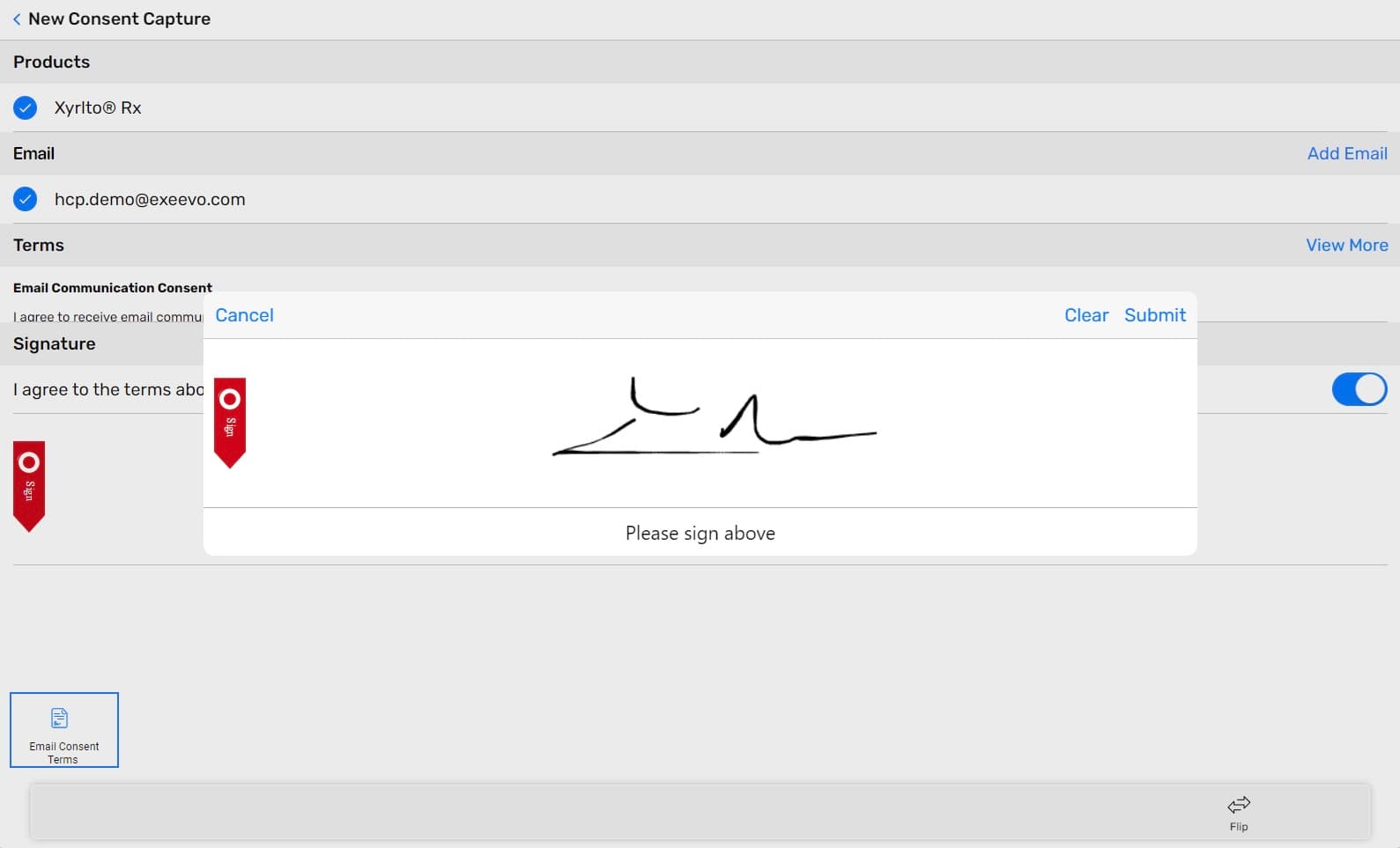Cancel the signature popup
The height and width of the screenshot is (848, 1400).
[x=244, y=315]
